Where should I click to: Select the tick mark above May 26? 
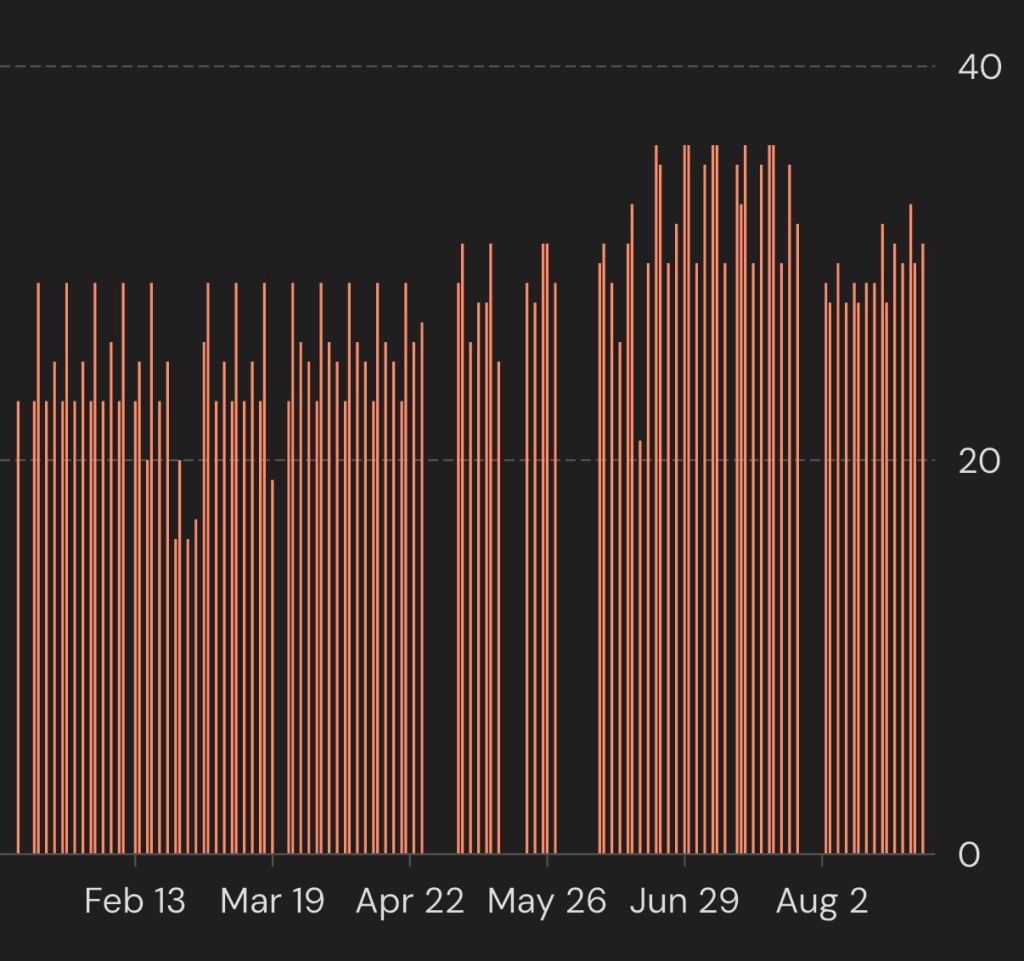tap(547, 860)
